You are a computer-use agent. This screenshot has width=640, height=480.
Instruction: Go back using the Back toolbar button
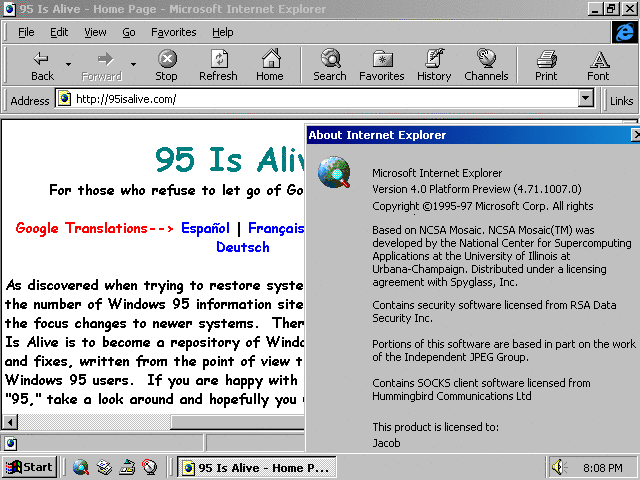(42, 65)
